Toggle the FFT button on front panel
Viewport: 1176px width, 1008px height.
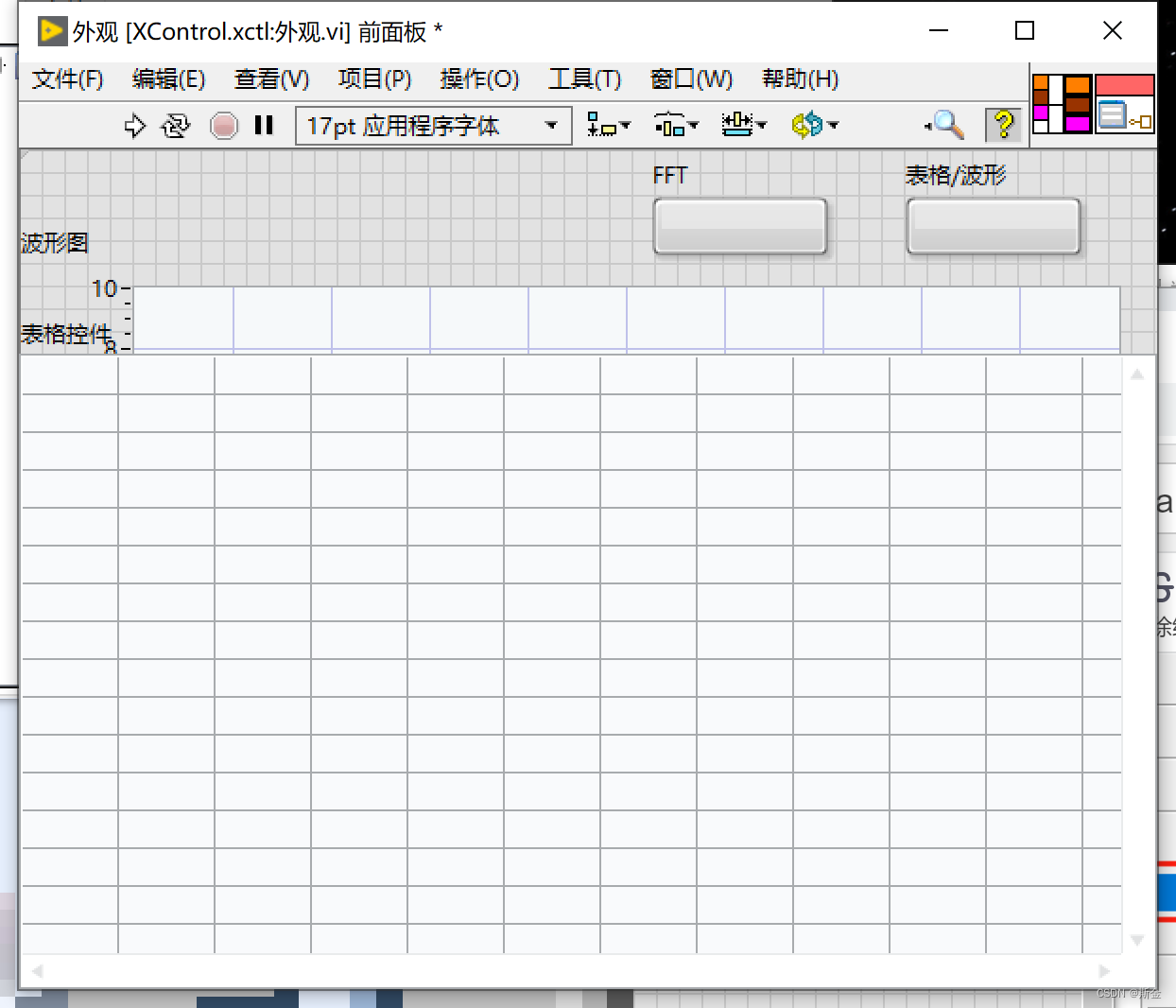740,225
